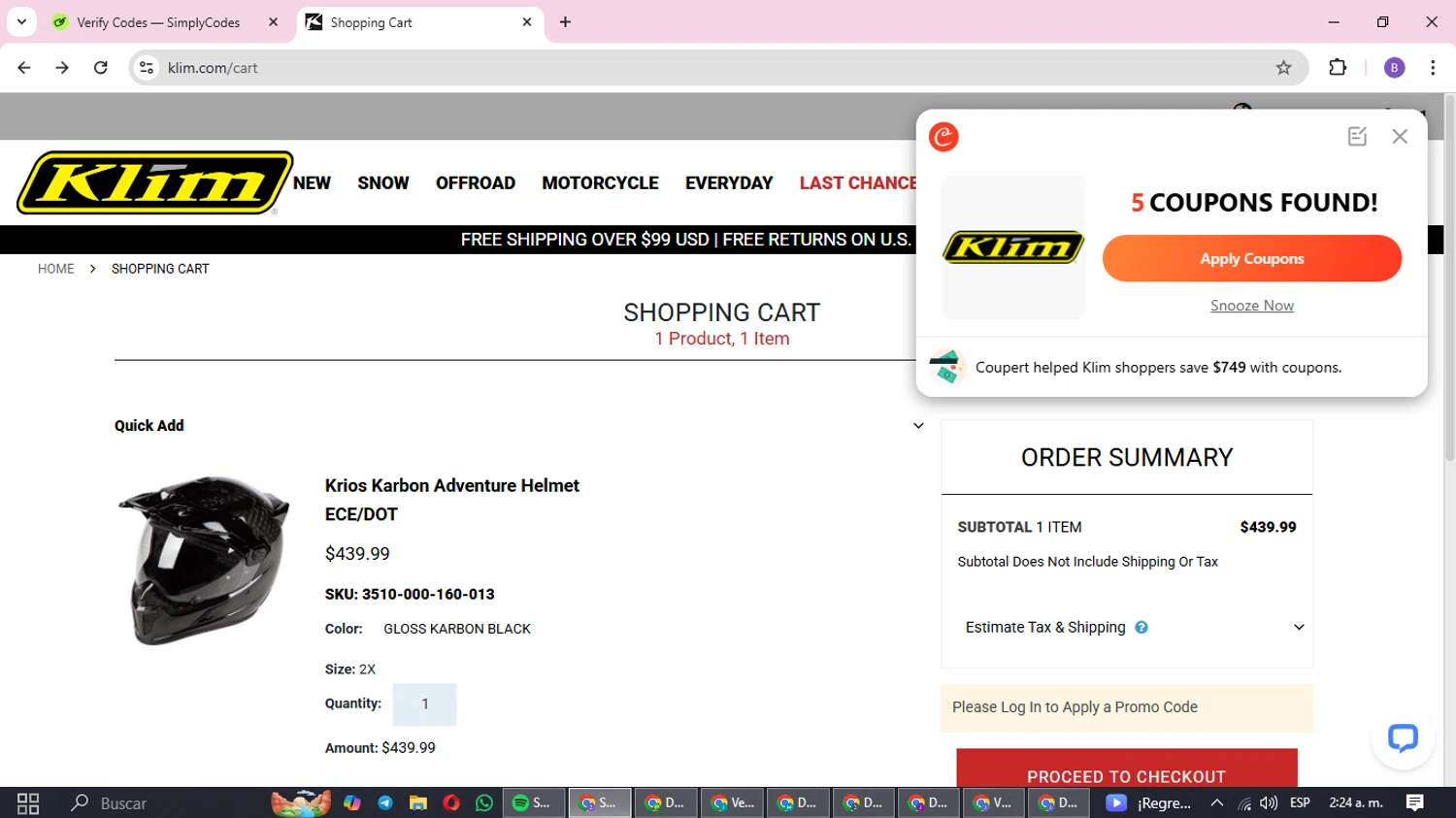
Task: Click PROCEED TO CHECKOUT button
Action: [1126, 769]
